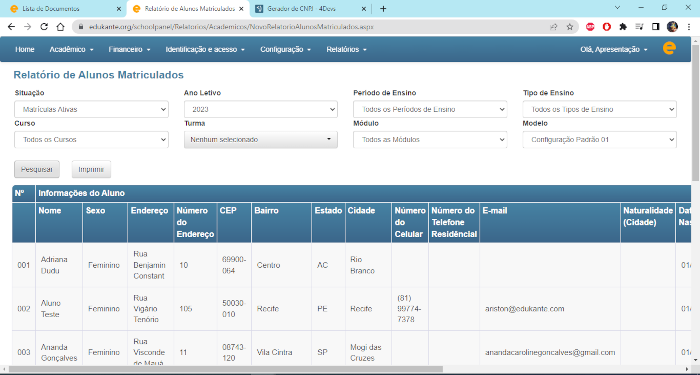
Task: Click the email anandacarolinegoncalves@gmail.com
Action: pyautogui.click(x=550, y=352)
